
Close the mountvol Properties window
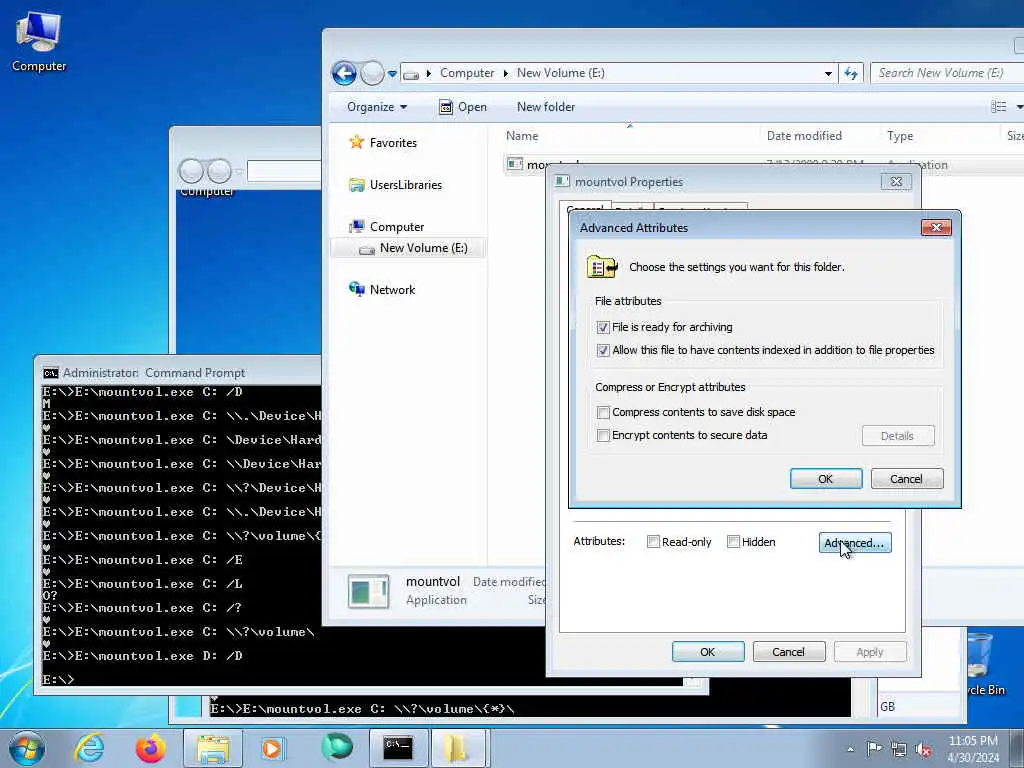[x=896, y=182]
